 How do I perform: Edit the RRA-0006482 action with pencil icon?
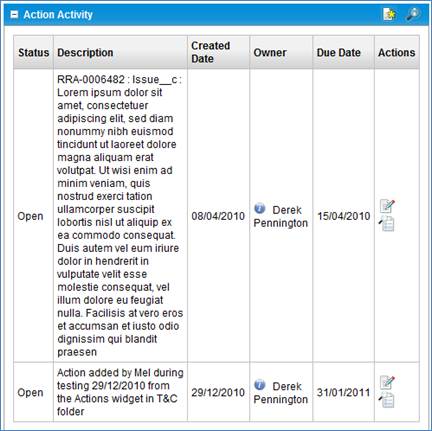[387, 206]
